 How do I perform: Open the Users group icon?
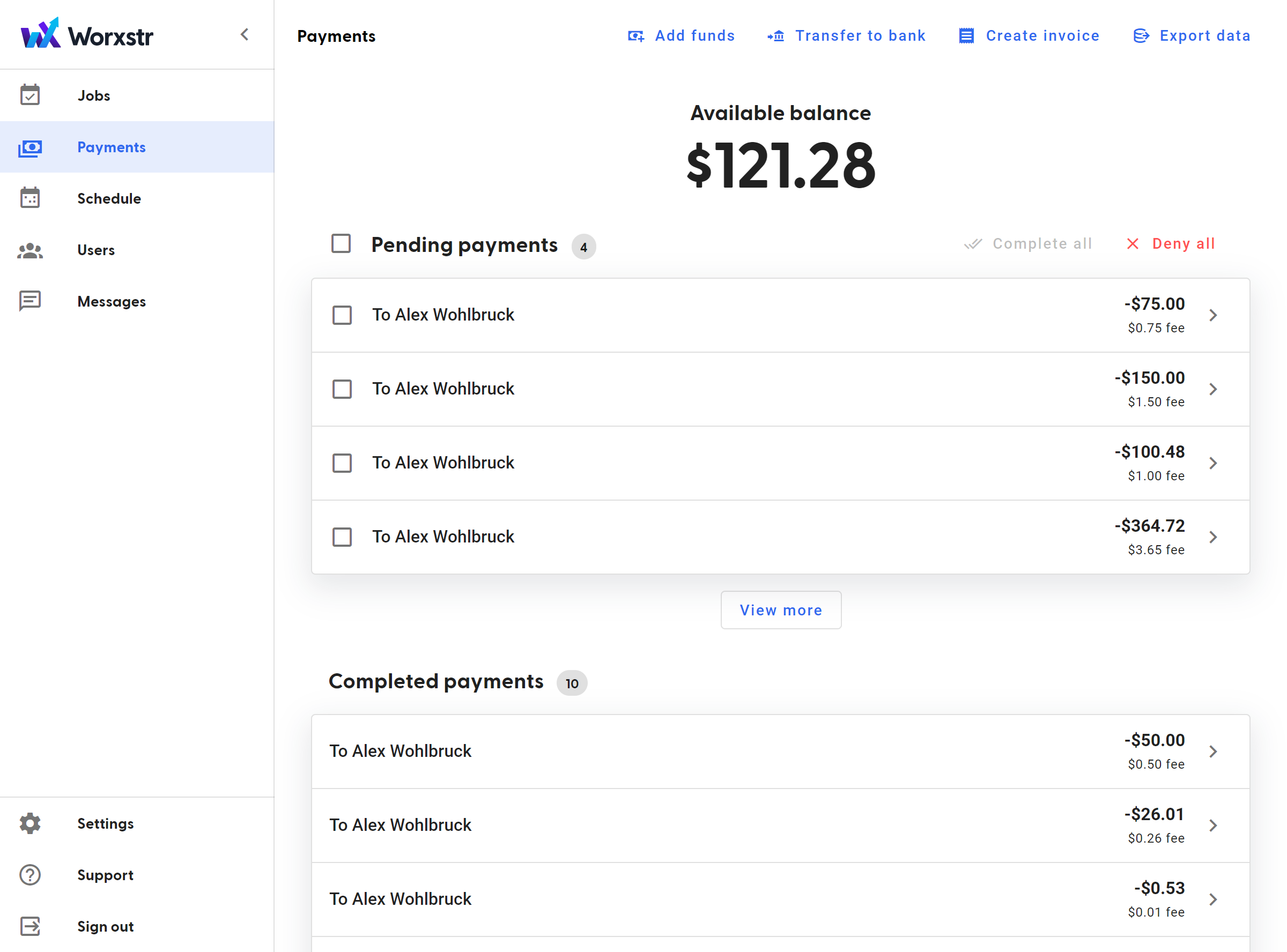click(30, 250)
